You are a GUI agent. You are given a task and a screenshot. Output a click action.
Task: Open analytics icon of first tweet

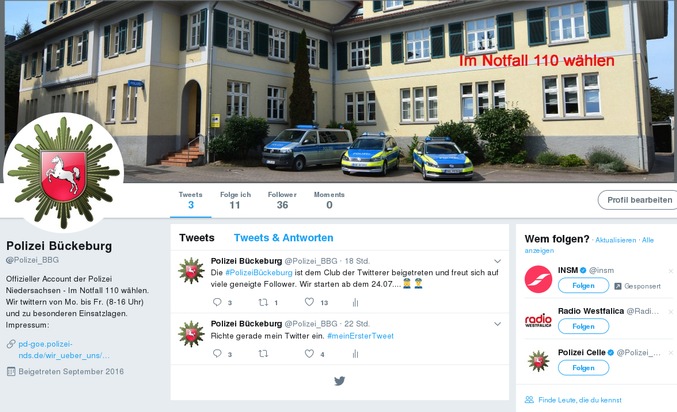355,302
